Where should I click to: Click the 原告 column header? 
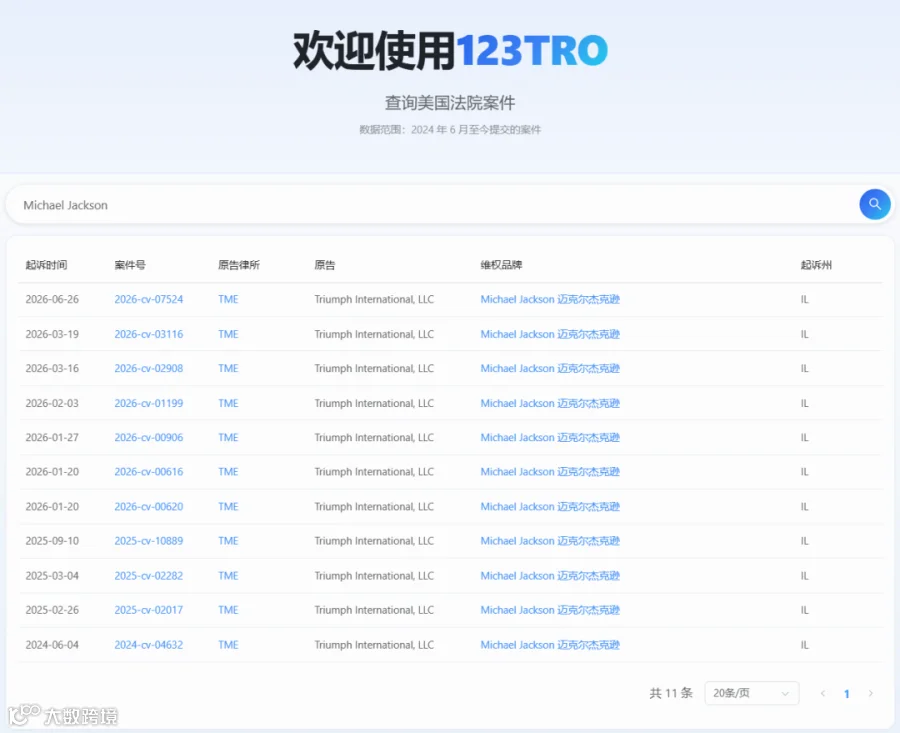pos(325,265)
